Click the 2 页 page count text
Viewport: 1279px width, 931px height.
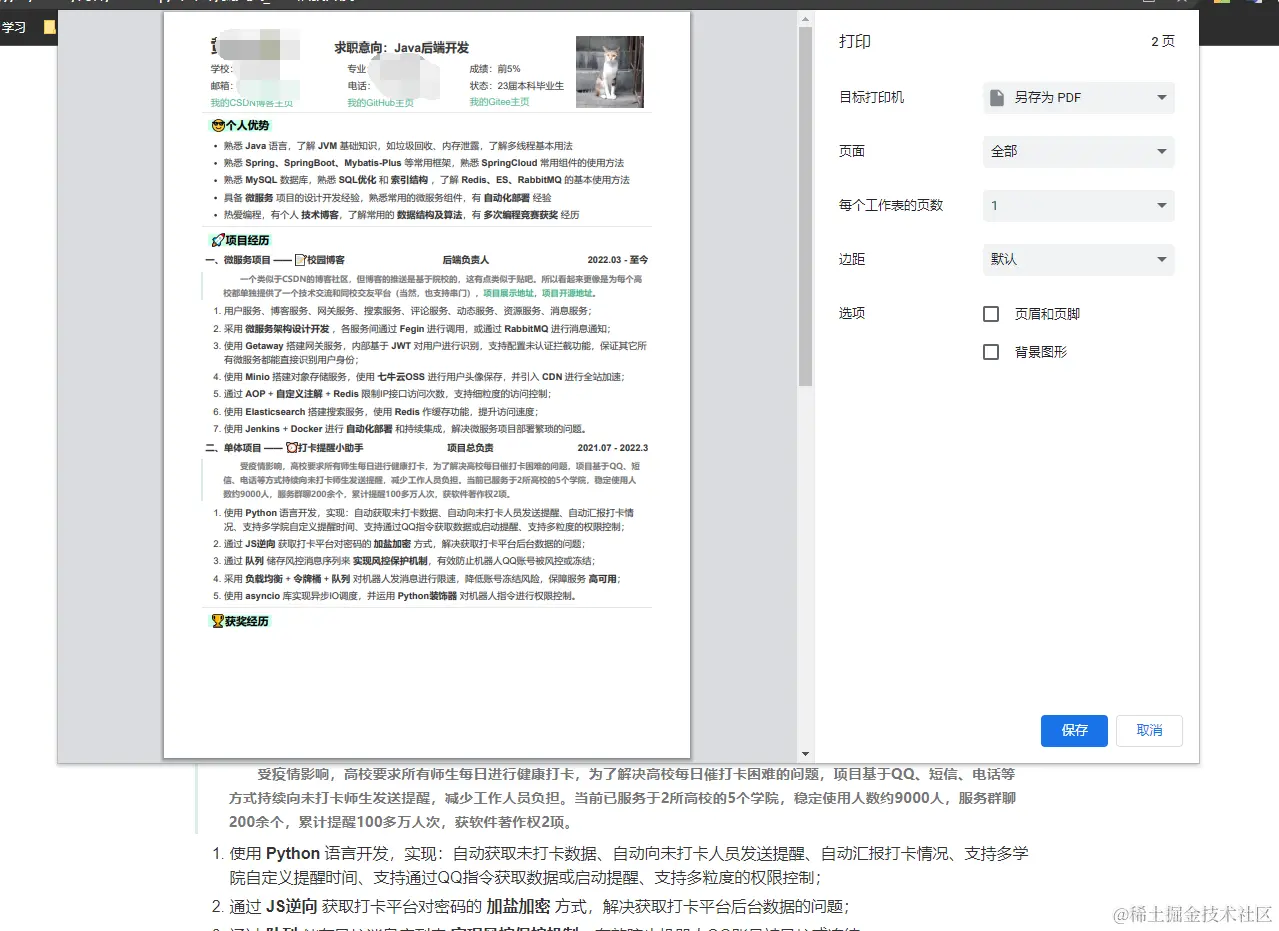(x=1163, y=42)
